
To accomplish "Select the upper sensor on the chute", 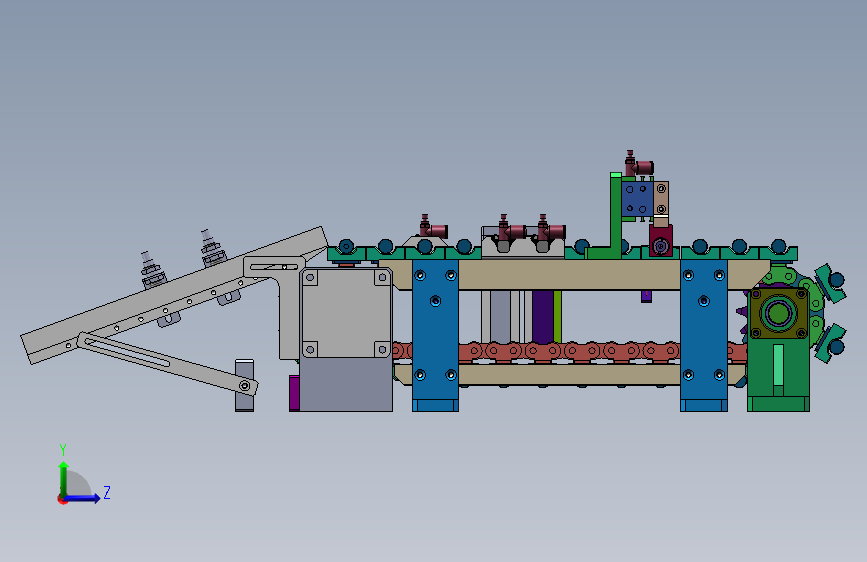I will (211, 248).
